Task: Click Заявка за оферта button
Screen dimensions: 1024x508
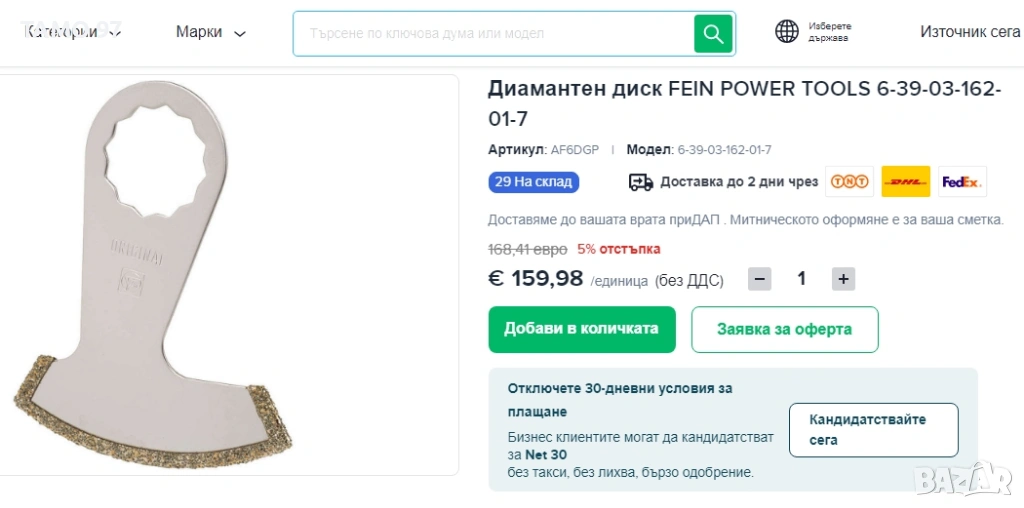Action: [784, 329]
